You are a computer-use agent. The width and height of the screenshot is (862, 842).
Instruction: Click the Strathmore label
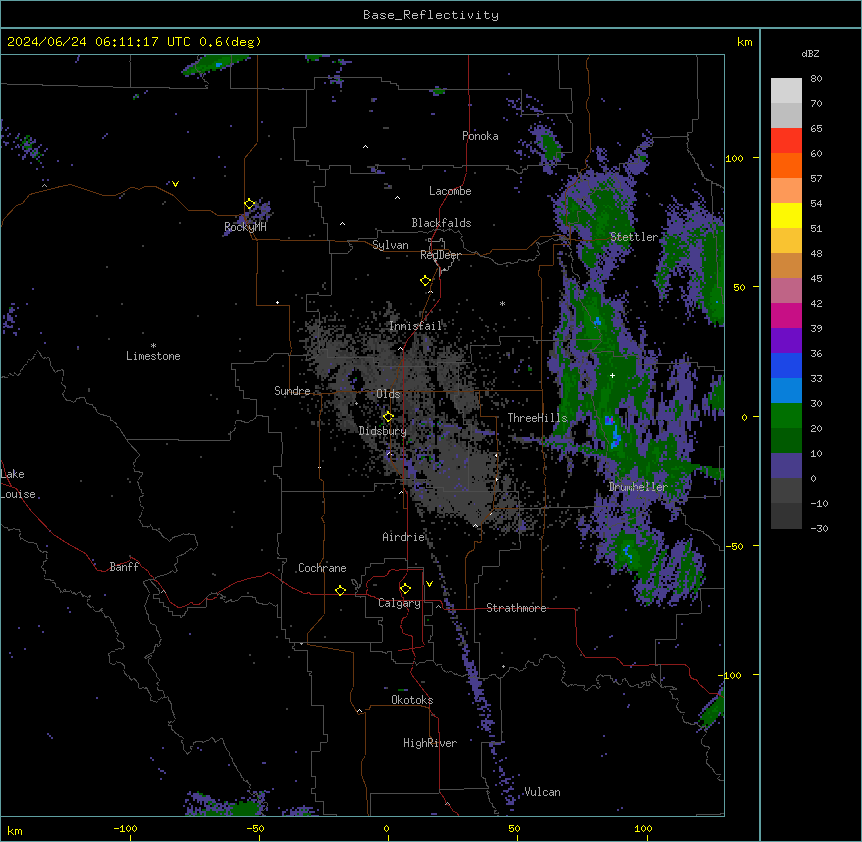coord(516,608)
